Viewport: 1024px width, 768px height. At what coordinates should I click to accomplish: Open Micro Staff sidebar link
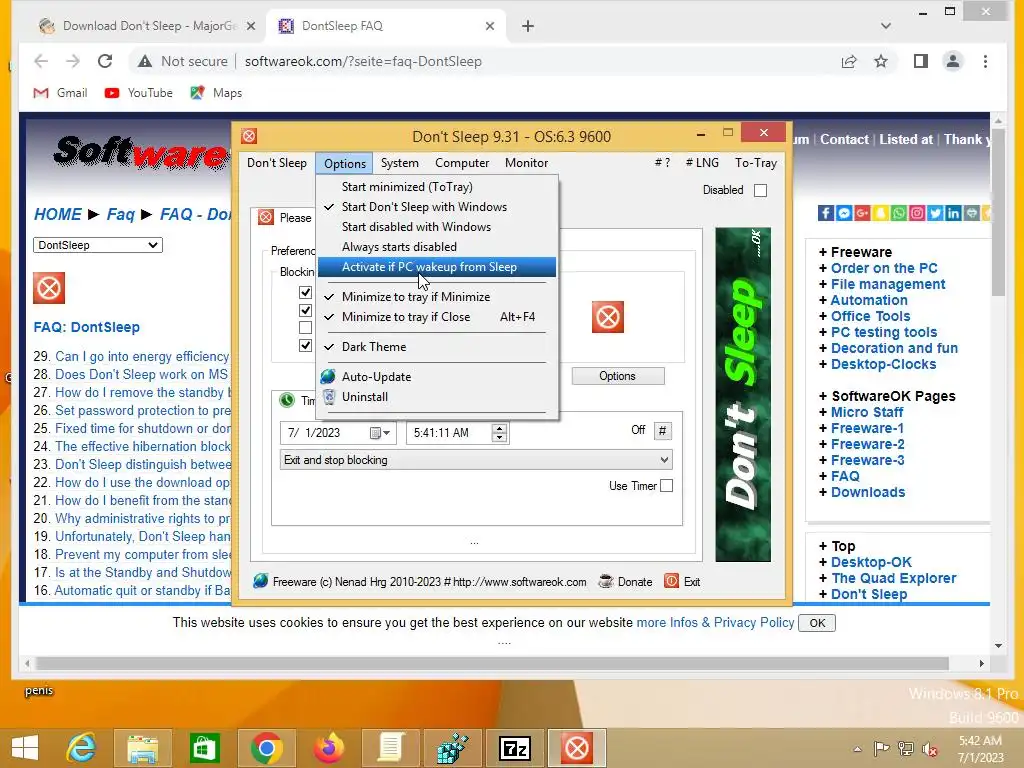point(867,412)
